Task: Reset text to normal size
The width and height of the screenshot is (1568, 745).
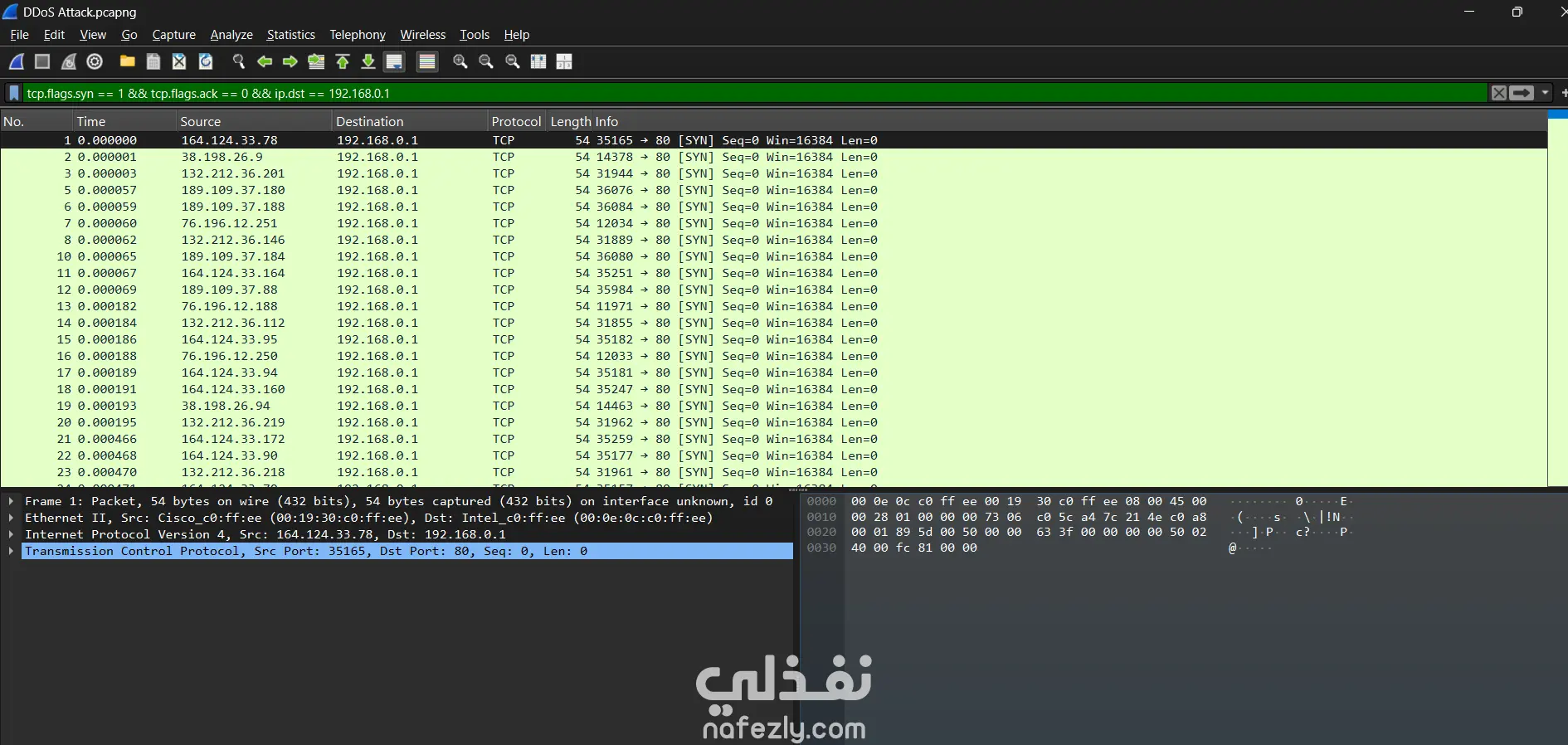Action: tap(513, 61)
